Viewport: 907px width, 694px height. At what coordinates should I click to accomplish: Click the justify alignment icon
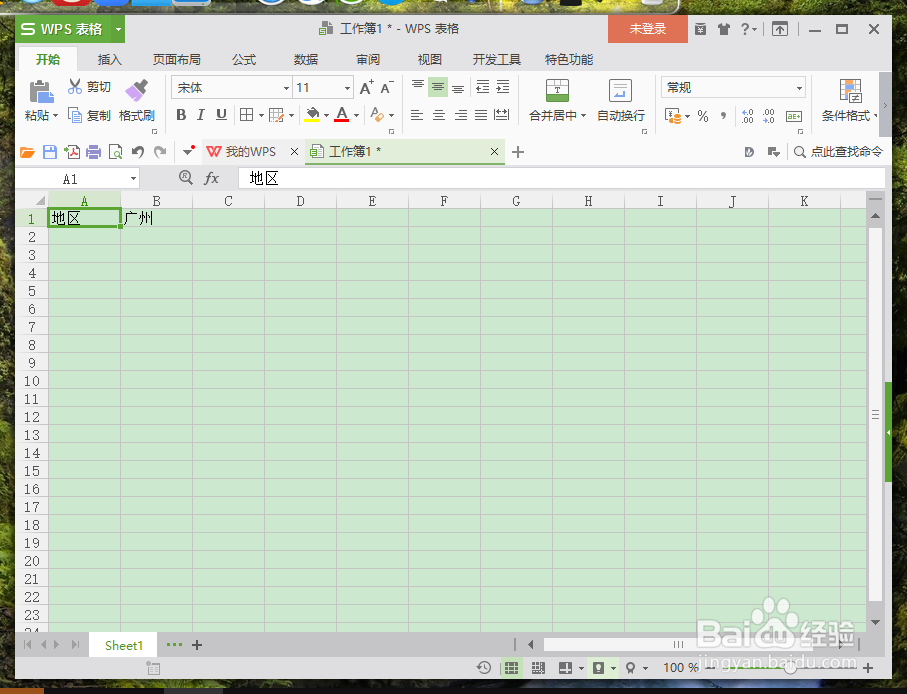click(481, 115)
